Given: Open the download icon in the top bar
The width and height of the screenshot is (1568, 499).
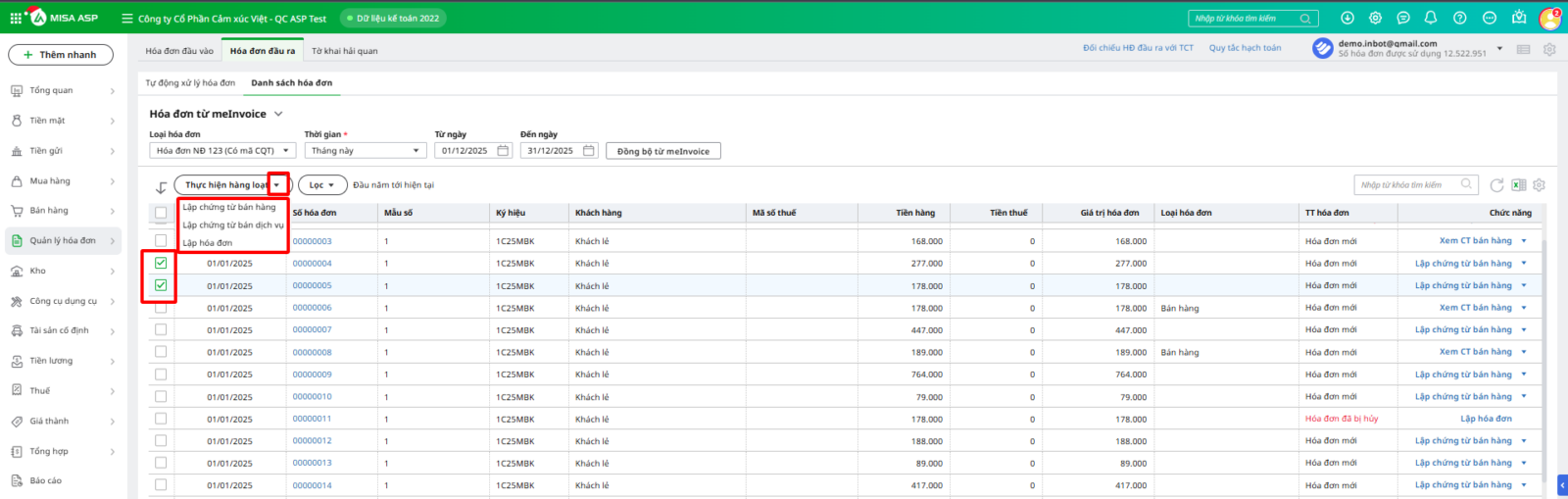Looking at the screenshot, I should tap(1347, 18).
